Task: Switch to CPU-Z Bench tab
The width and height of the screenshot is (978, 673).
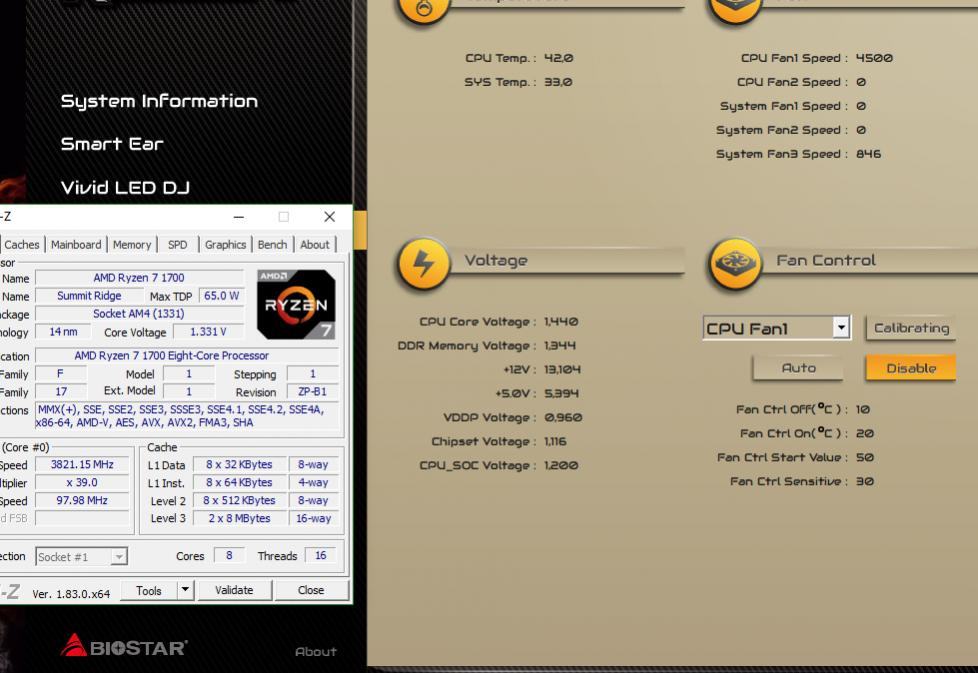Action: (273, 245)
